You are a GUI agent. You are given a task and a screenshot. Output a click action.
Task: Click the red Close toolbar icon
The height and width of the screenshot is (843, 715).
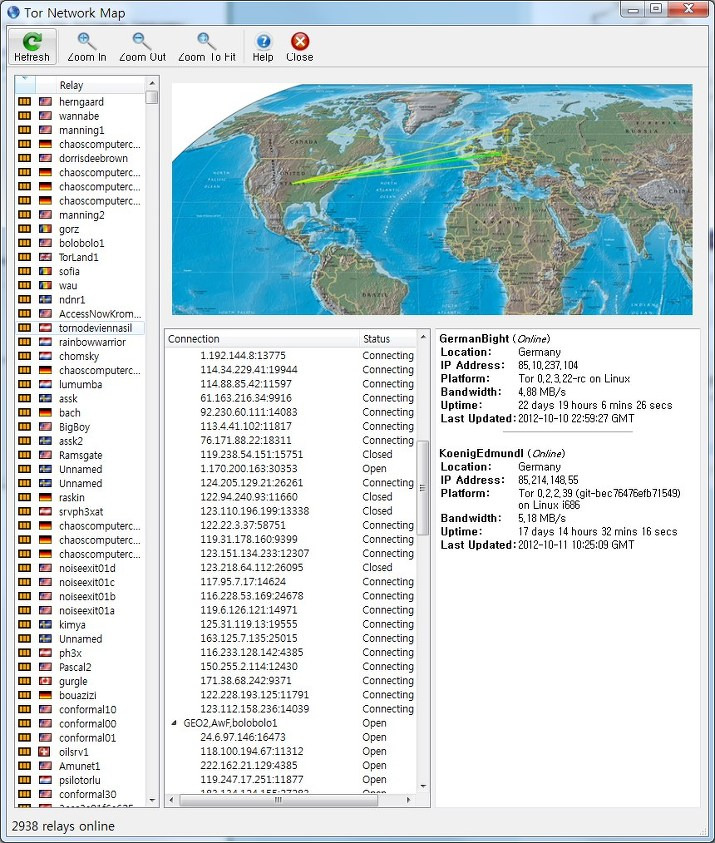(299, 41)
